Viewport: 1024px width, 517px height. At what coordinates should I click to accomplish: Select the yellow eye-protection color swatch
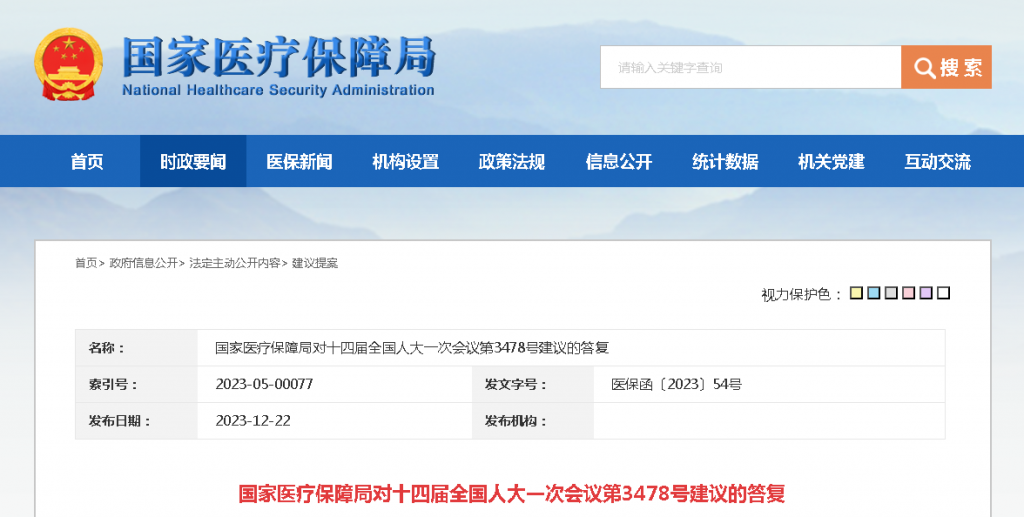pyautogui.click(x=856, y=293)
